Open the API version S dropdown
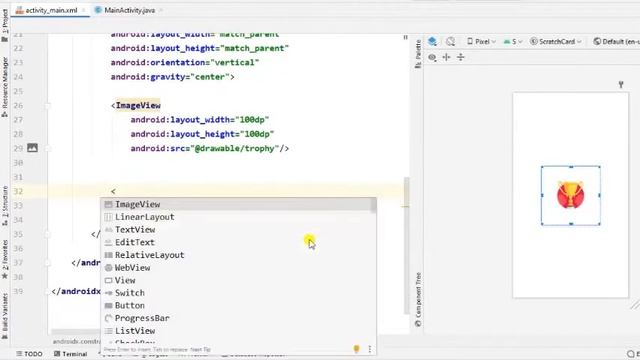640x360 pixels. 513,41
